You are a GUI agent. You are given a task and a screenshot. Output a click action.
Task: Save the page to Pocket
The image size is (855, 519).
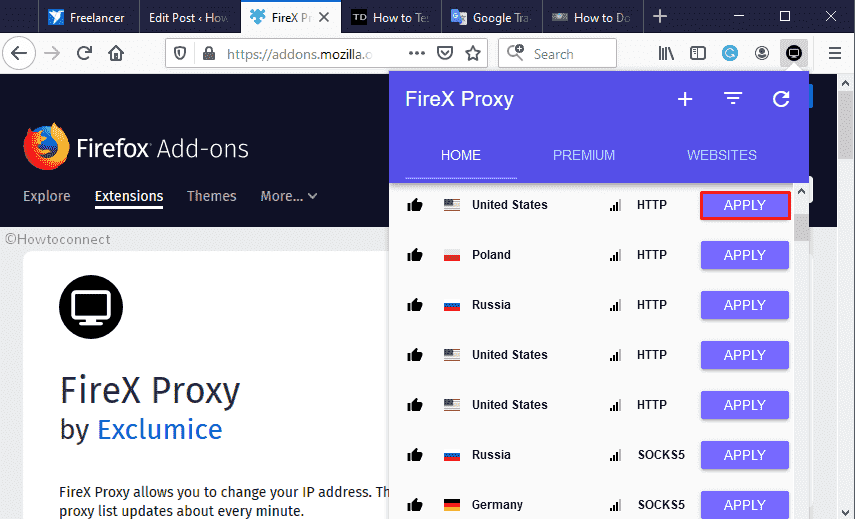coord(445,53)
